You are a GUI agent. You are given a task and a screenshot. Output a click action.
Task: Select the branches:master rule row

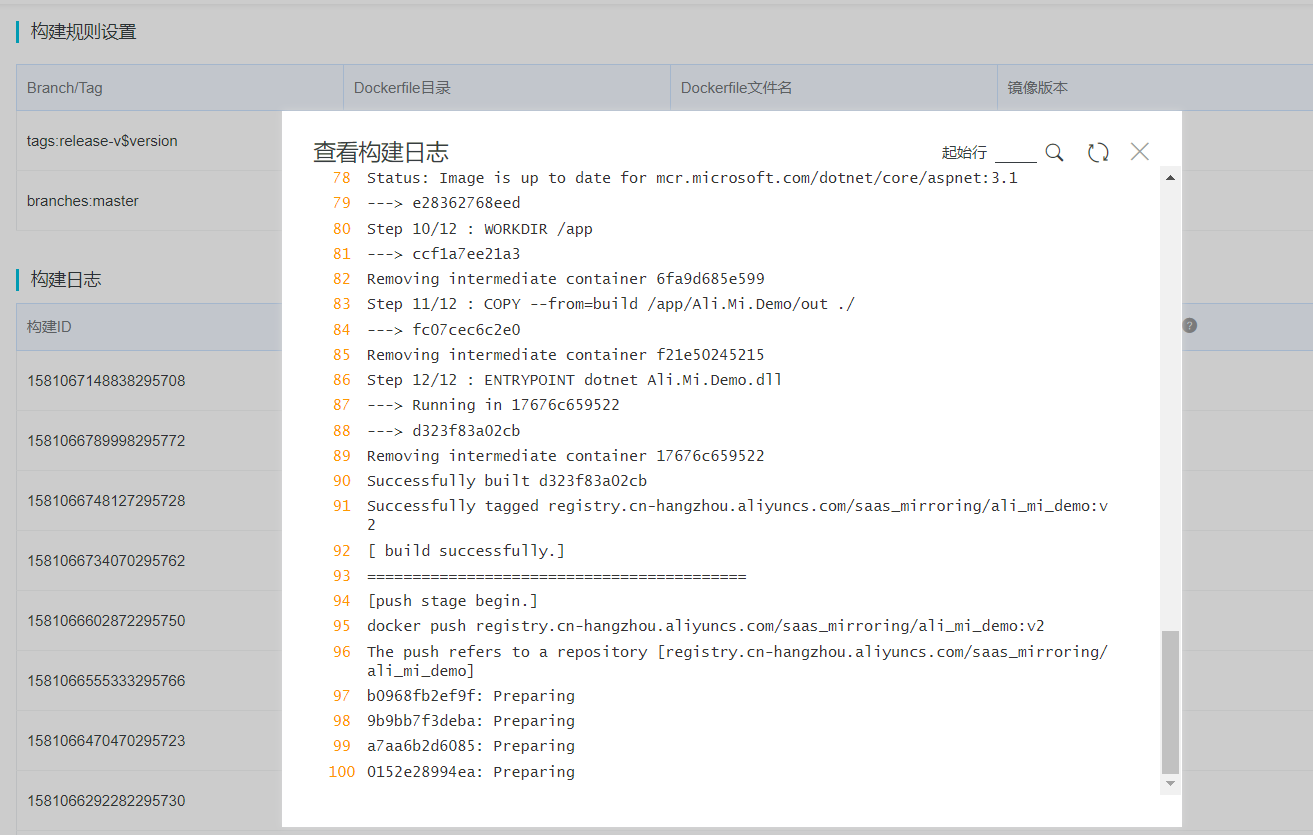point(85,200)
